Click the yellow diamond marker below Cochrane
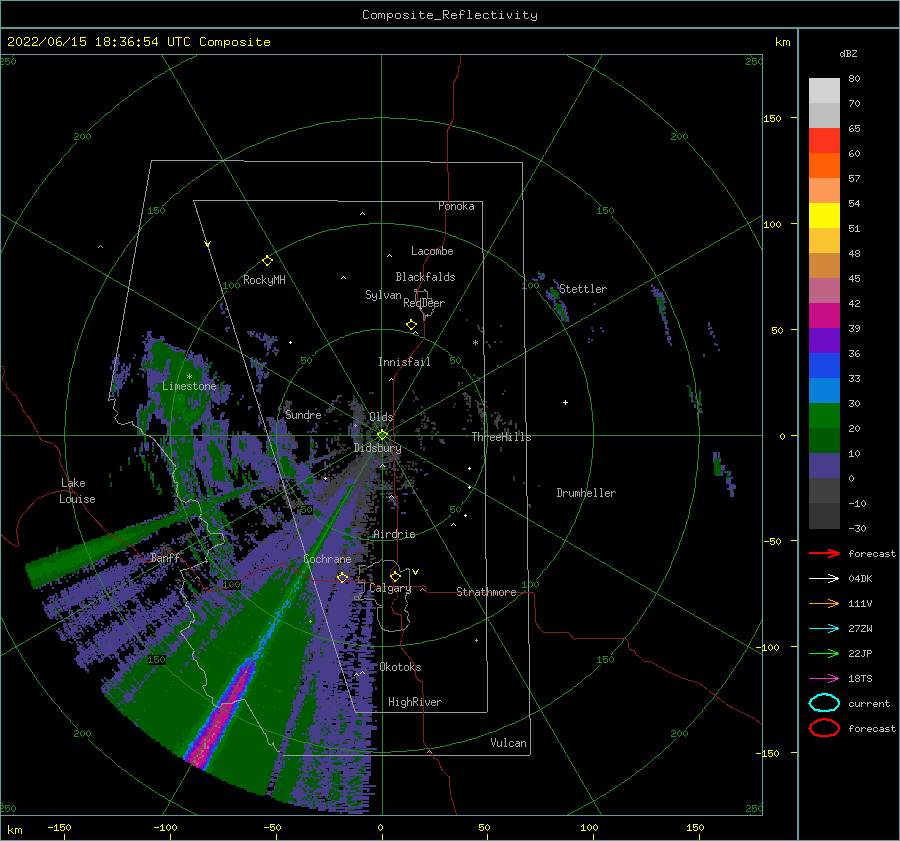 coord(342,577)
